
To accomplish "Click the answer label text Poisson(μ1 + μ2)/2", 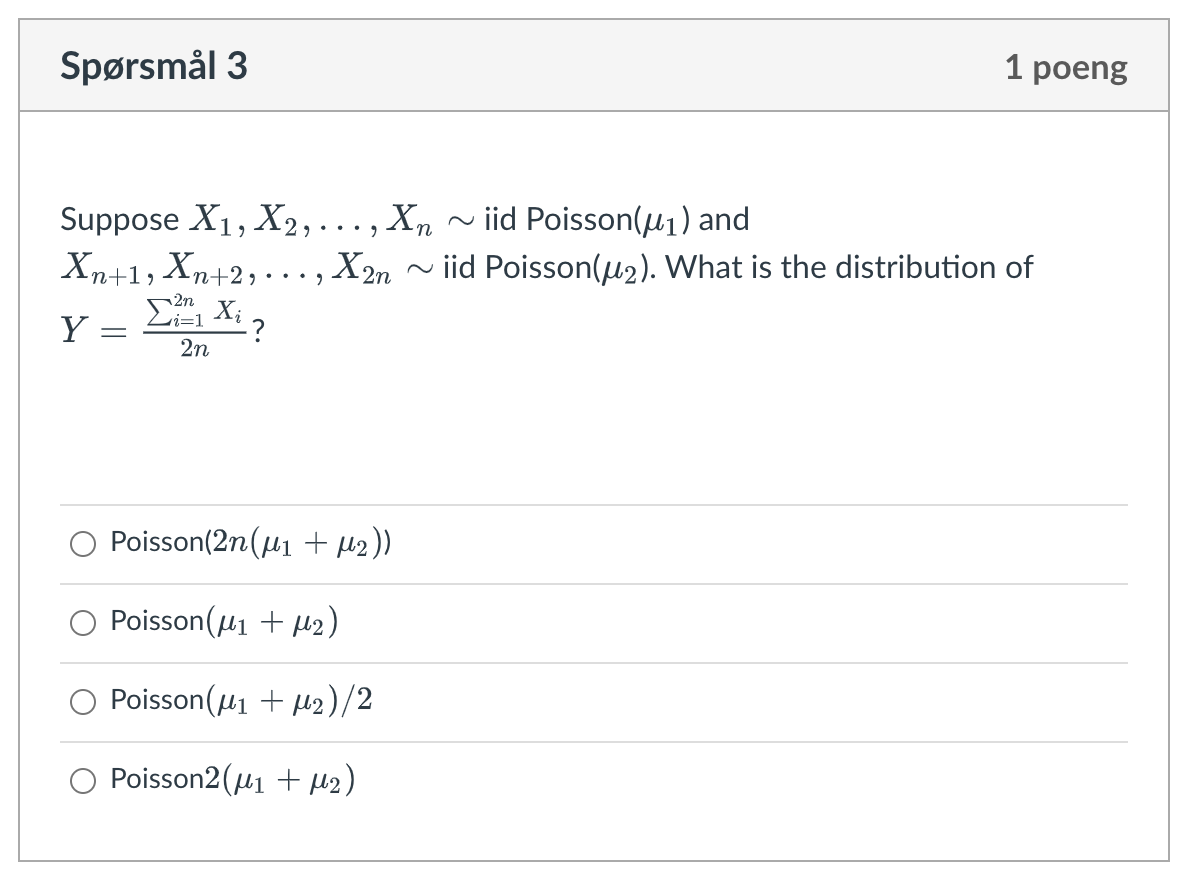I will click(242, 701).
